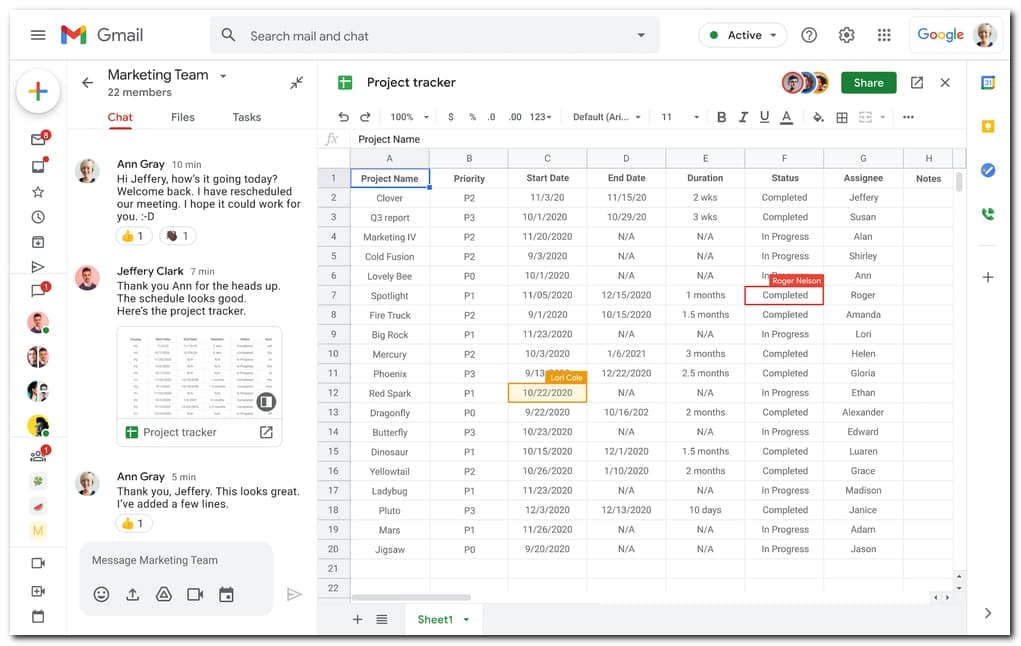Switch to the Tasks tab
The image size is (1021, 646).
[x=247, y=117]
